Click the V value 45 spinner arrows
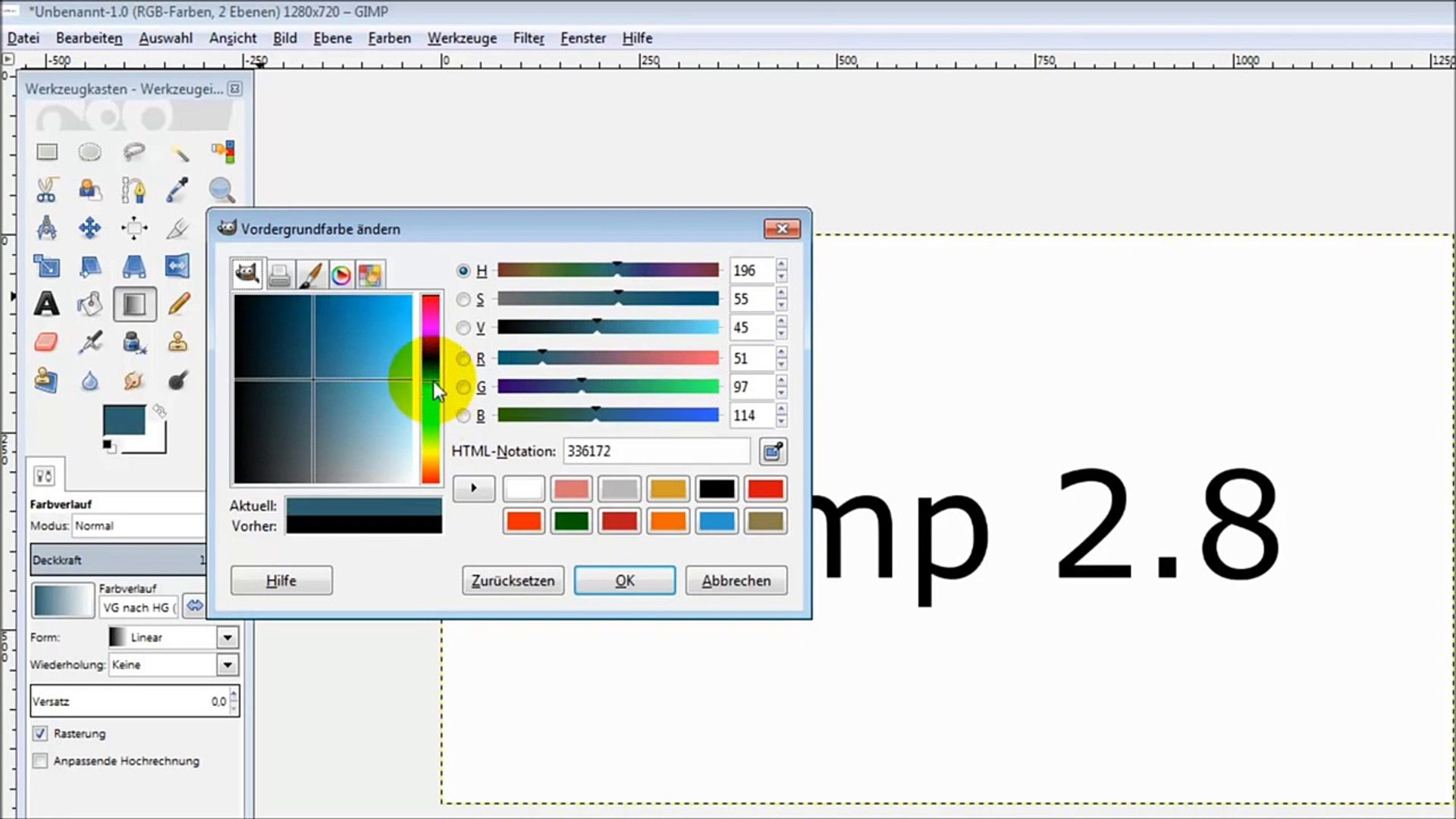Screen dimensions: 1456x819 781,328
